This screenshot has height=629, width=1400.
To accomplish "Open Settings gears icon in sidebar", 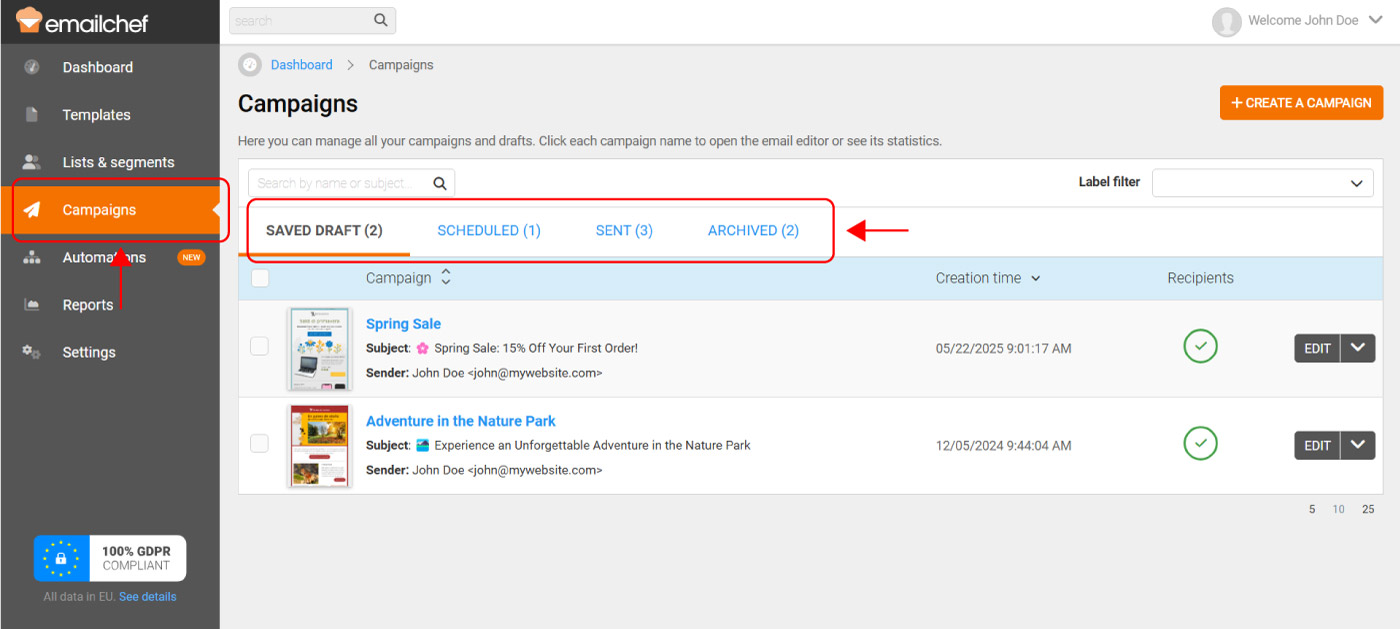I will (x=32, y=352).
